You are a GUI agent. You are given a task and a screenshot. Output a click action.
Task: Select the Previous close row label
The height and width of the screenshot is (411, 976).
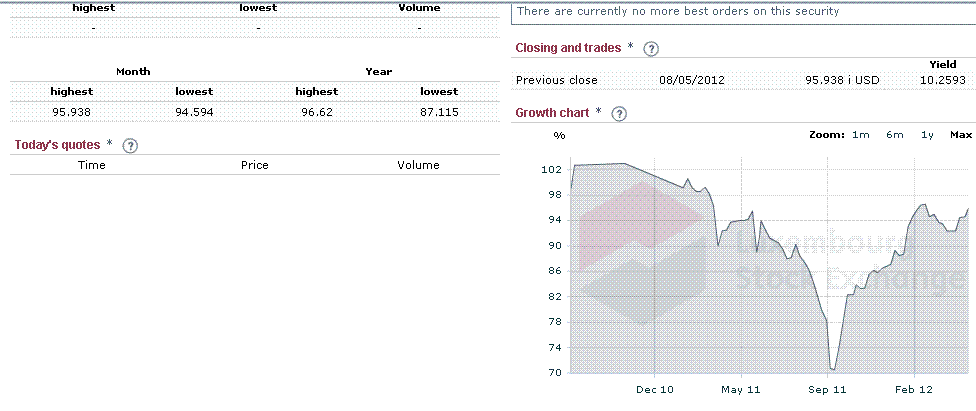[x=556, y=79]
